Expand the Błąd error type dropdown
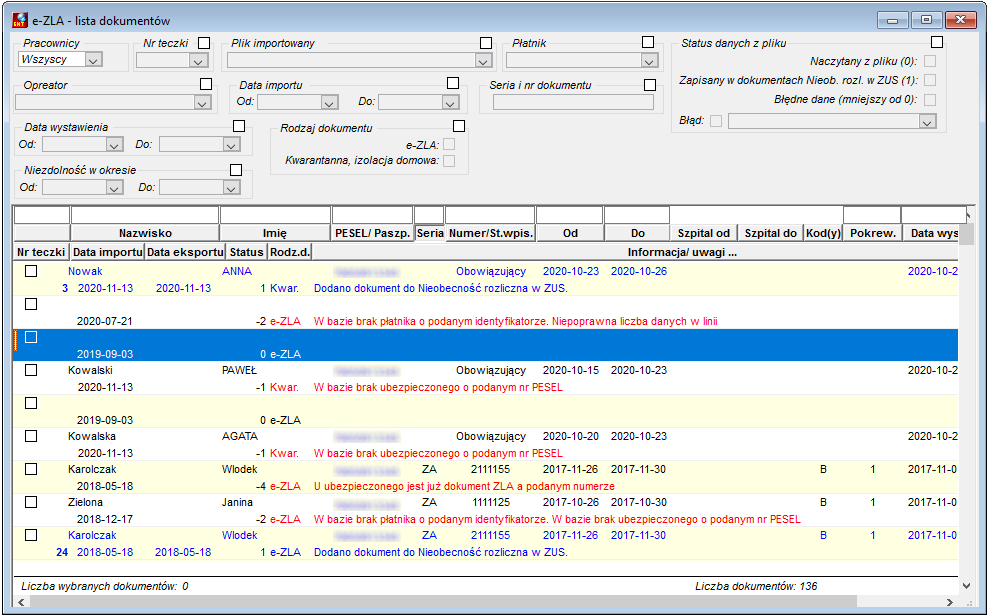This screenshot has height=615, width=987. tap(927, 121)
